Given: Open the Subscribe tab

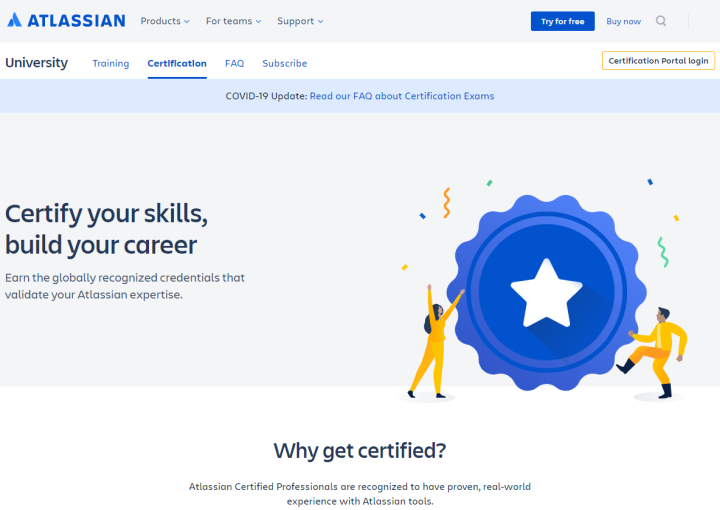Looking at the screenshot, I should pyautogui.click(x=284, y=63).
